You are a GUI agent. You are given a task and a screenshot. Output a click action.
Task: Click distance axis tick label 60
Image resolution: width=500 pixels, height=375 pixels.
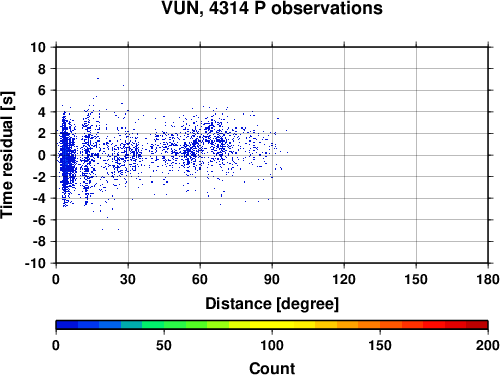coord(200,279)
